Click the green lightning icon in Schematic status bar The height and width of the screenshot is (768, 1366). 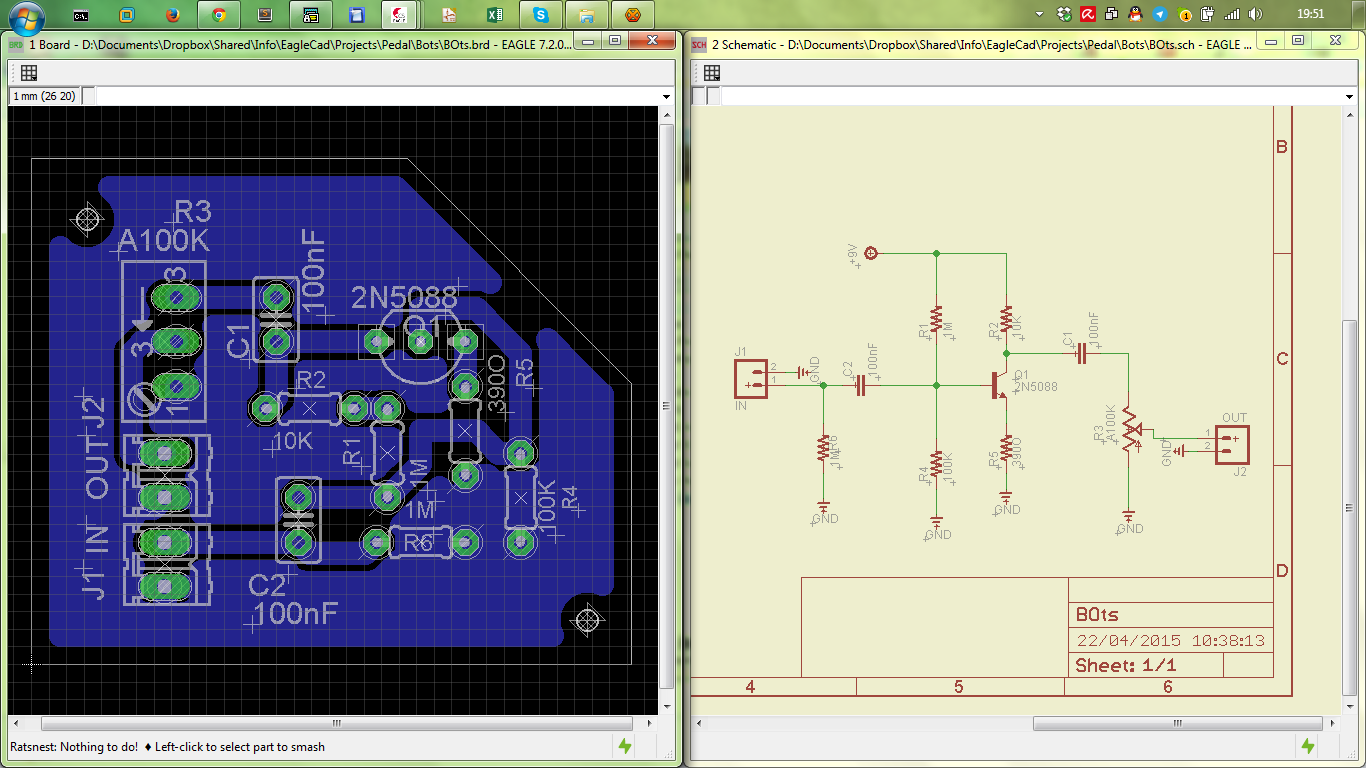pyautogui.click(x=1308, y=746)
